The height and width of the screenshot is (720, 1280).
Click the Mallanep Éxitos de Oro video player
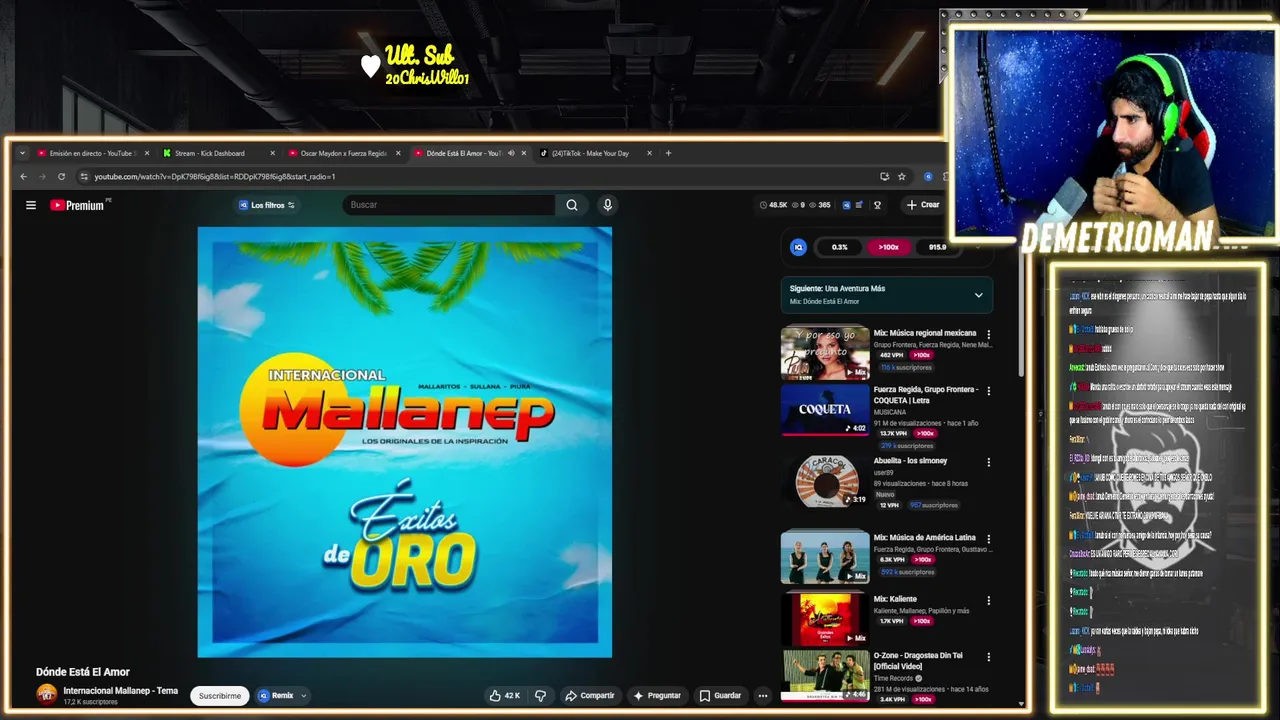pyautogui.click(x=404, y=442)
